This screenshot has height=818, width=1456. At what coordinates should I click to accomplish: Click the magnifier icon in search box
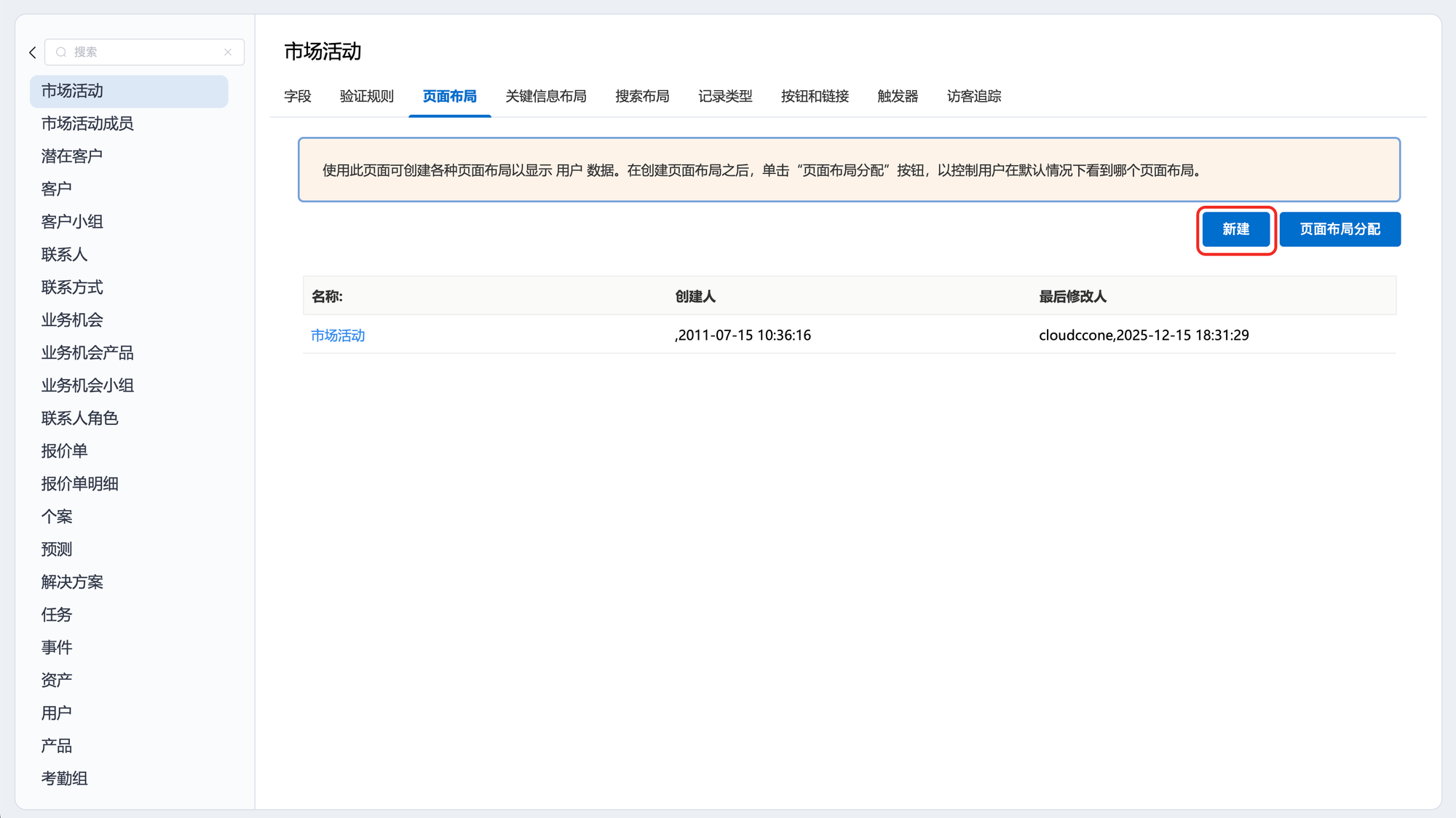[61, 52]
